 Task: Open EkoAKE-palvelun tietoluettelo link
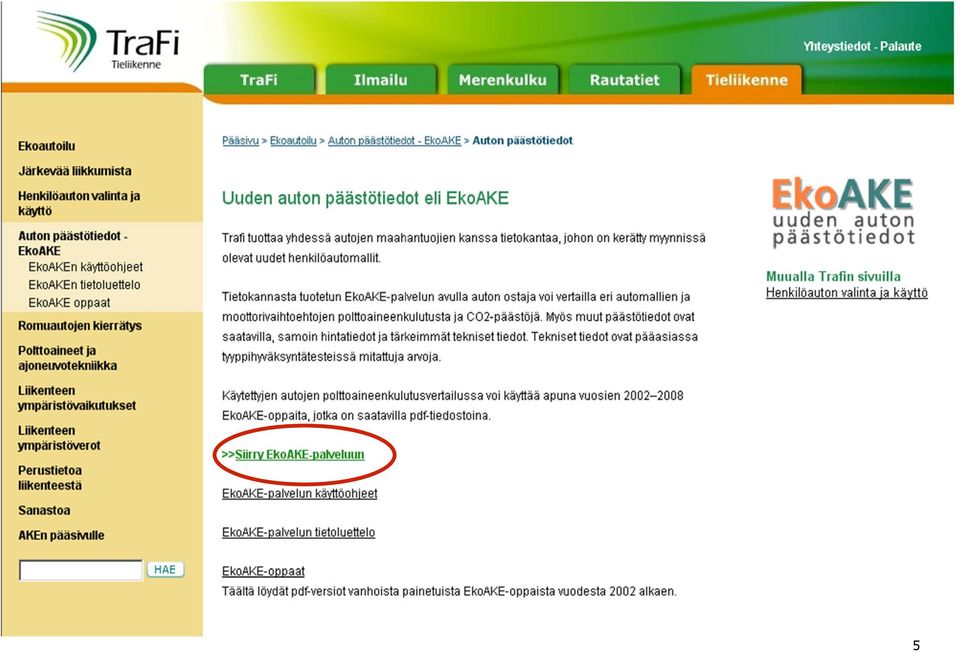[x=298, y=533]
